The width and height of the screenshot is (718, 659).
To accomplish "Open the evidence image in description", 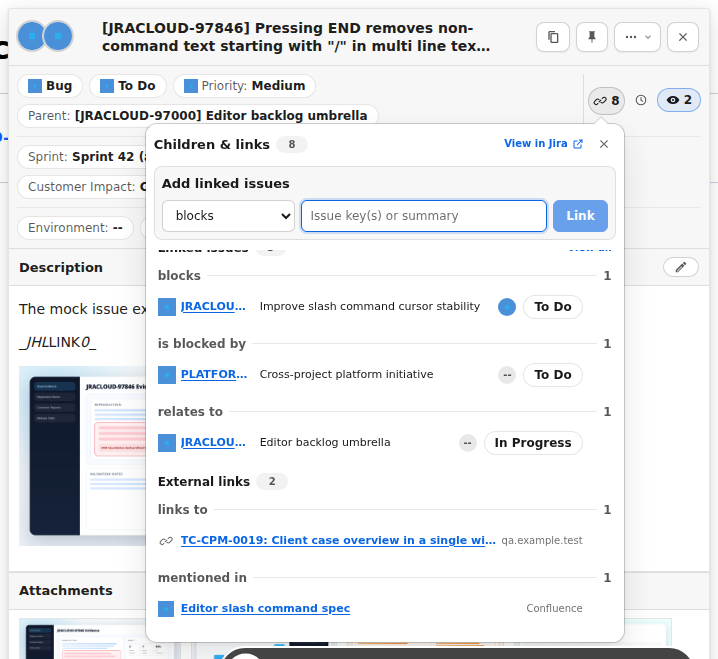I will [x=82, y=456].
